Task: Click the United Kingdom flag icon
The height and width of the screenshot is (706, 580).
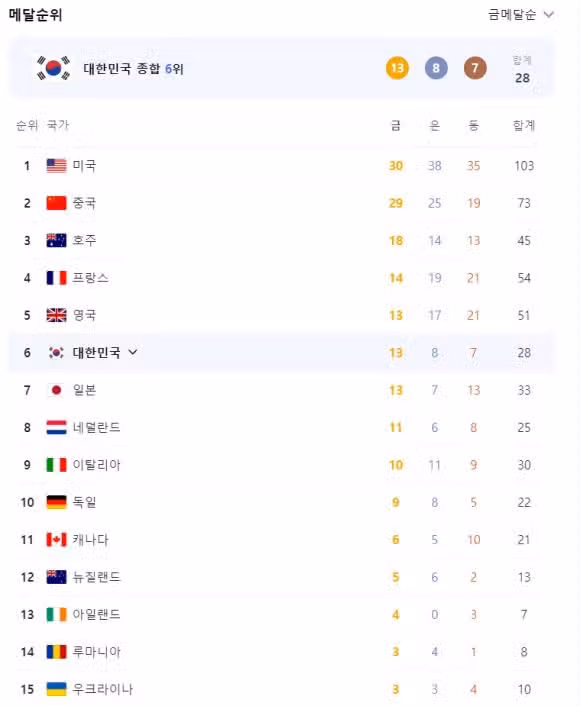Action: [x=56, y=315]
